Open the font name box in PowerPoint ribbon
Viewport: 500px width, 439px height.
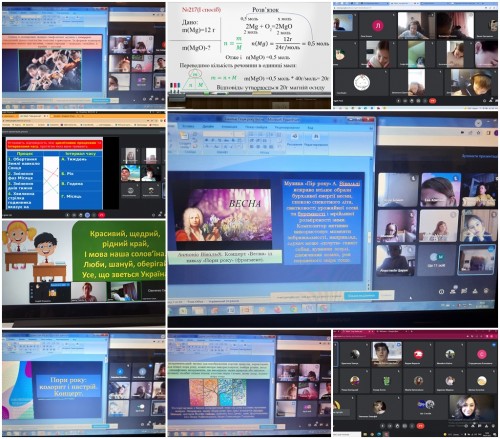218,134
